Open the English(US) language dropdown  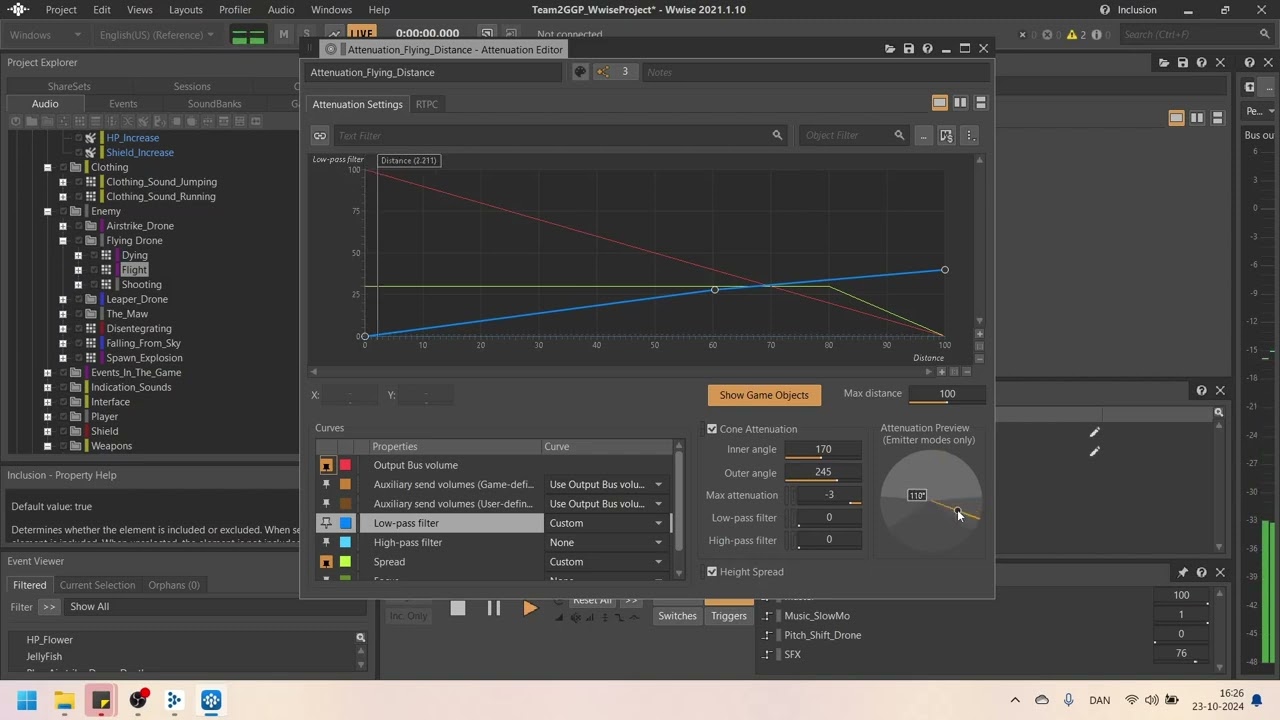coord(157,34)
